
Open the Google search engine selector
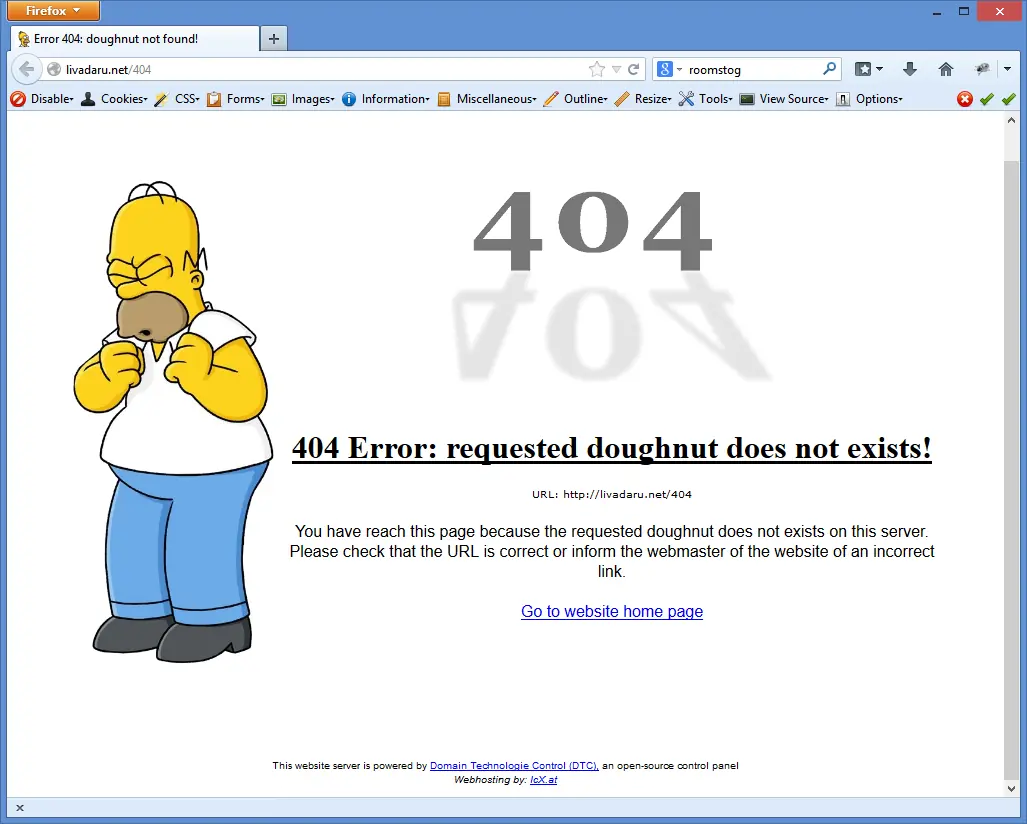(669, 69)
